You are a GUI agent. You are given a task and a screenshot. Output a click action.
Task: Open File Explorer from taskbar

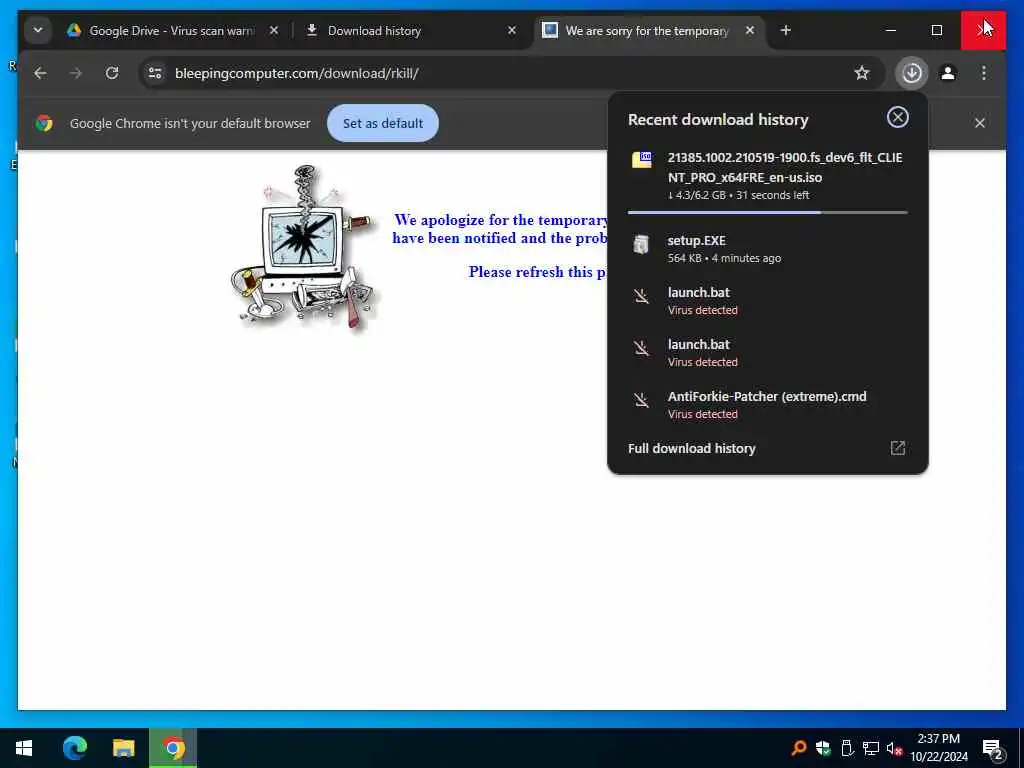(x=123, y=748)
